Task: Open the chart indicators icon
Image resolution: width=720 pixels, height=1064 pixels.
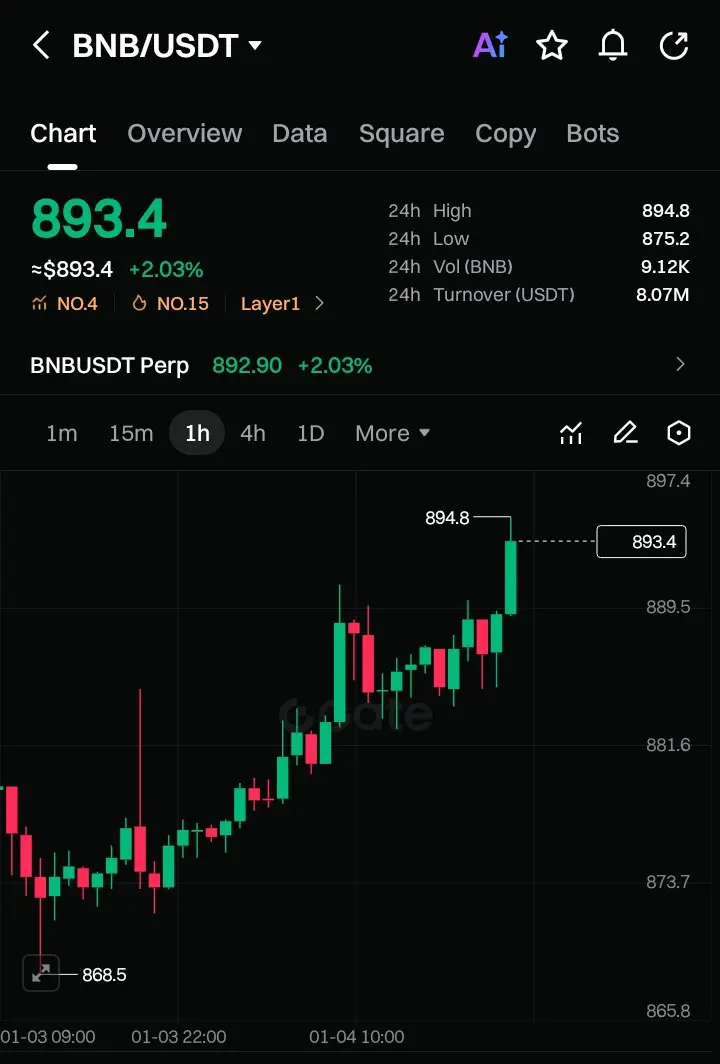Action: (x=571, y=433)
